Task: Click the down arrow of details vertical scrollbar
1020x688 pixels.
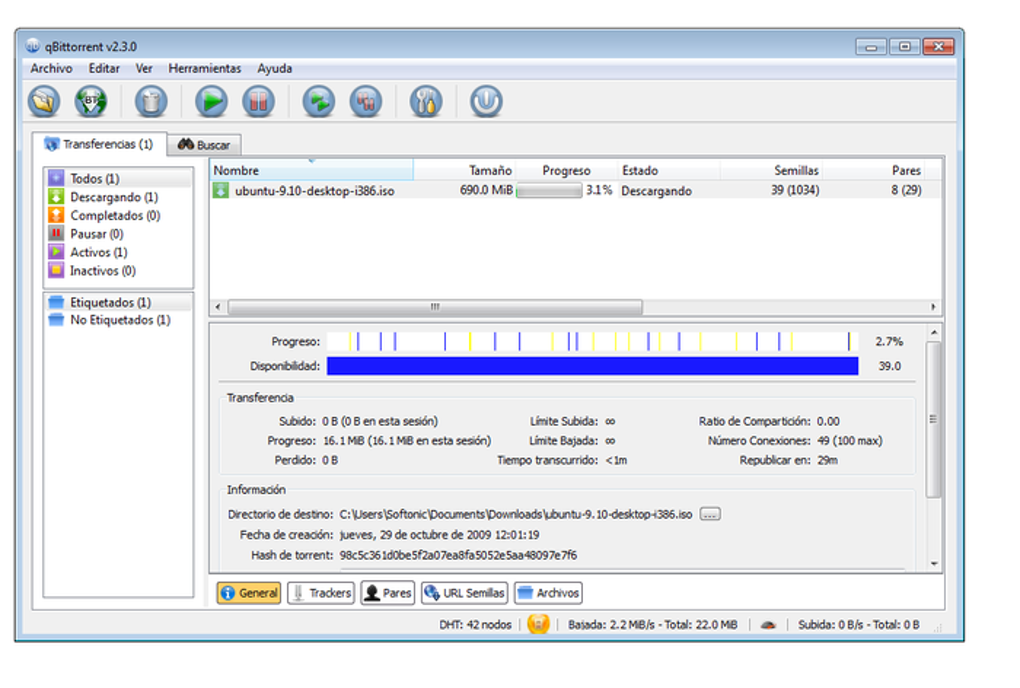Action: [934, 564]
